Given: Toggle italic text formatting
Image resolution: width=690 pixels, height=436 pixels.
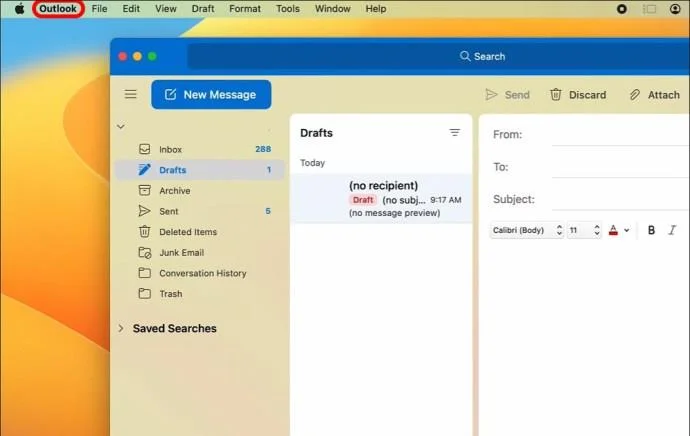Looking at the screenshot, I should 672,230.
